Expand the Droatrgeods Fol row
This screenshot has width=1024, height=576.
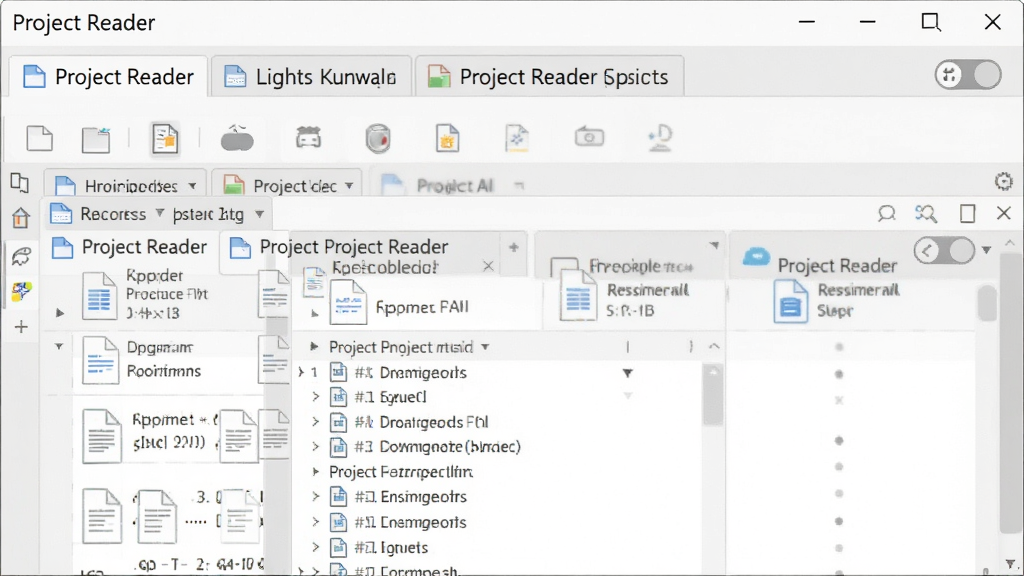tap(315, 422)
